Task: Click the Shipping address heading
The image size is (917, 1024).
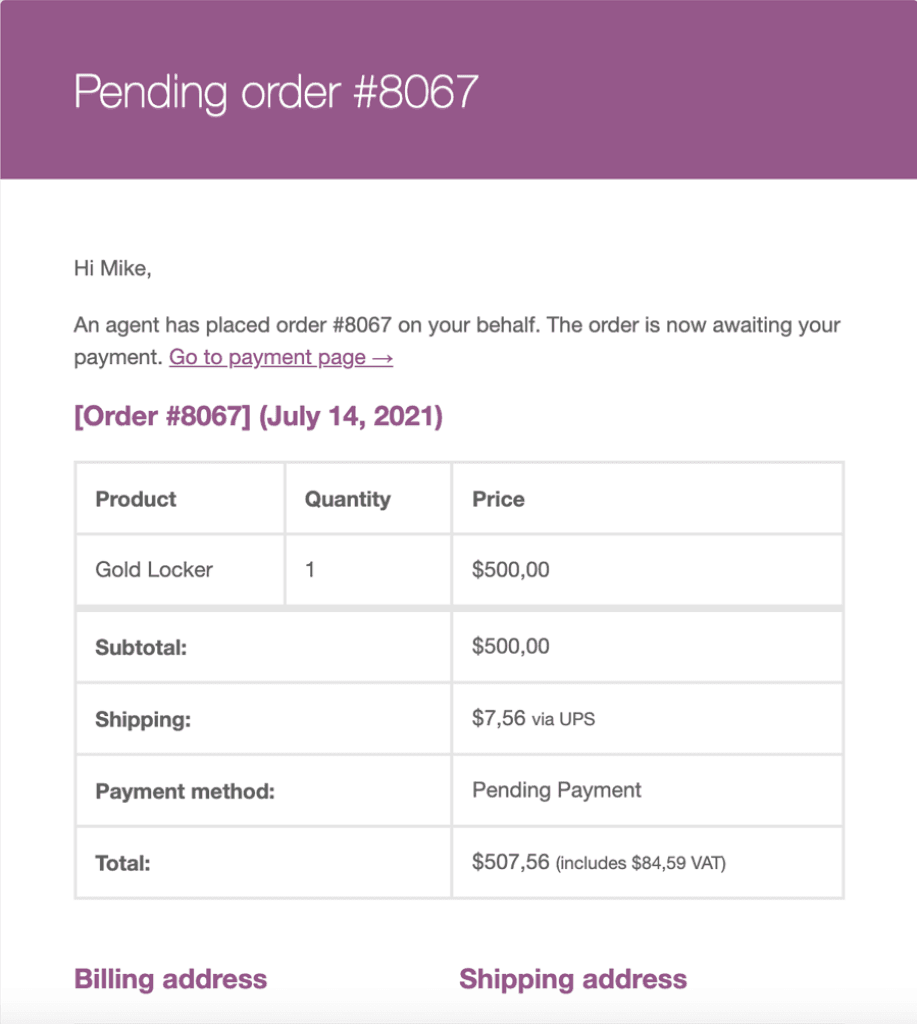Action: click(573, 979)
